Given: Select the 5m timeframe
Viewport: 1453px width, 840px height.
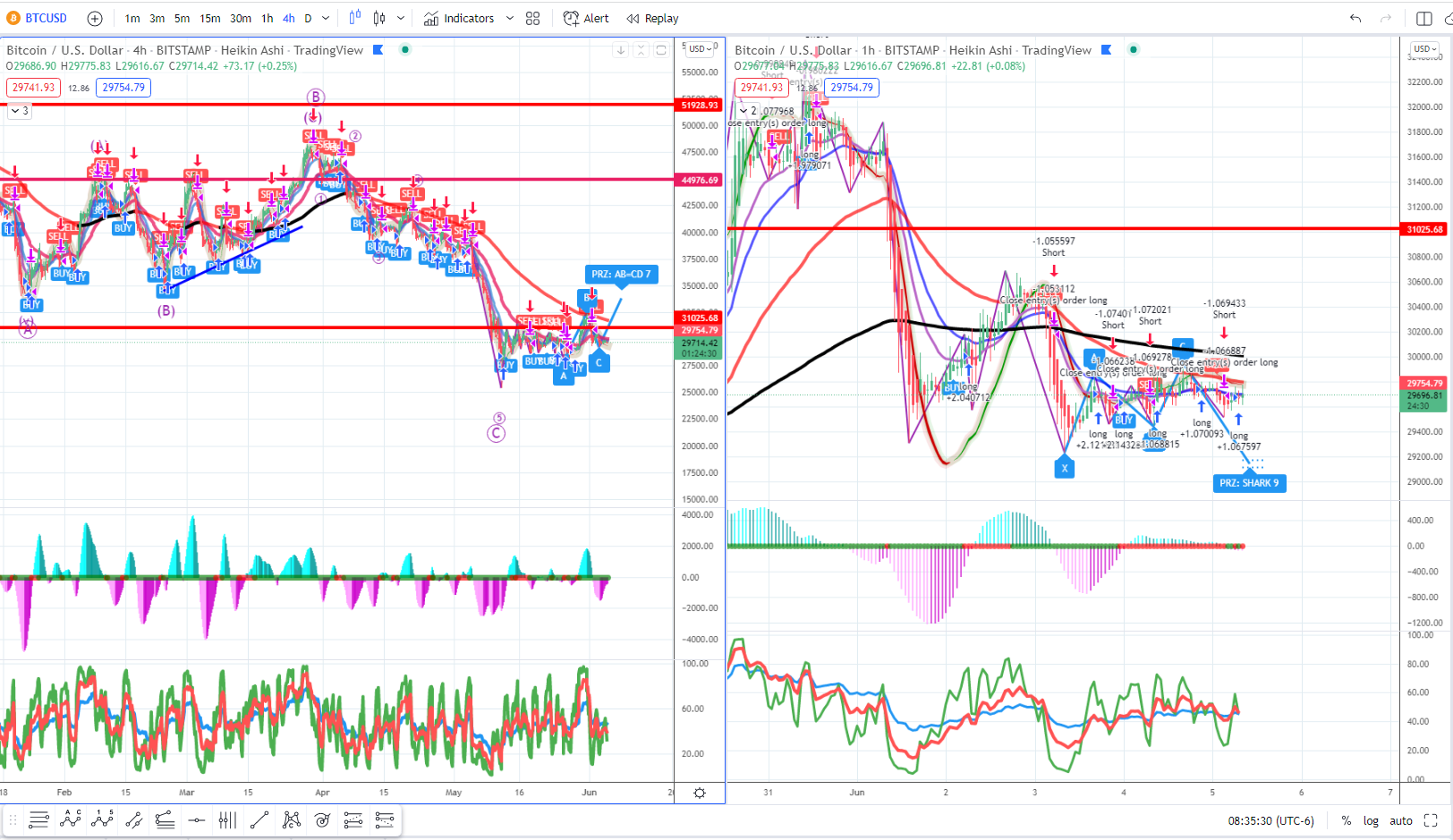Looking at the screenshot, I should [183, 18].
